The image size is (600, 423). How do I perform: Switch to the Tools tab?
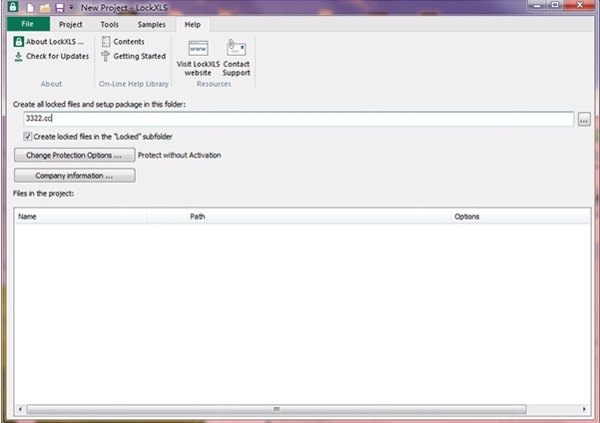[x=109, y=24]
